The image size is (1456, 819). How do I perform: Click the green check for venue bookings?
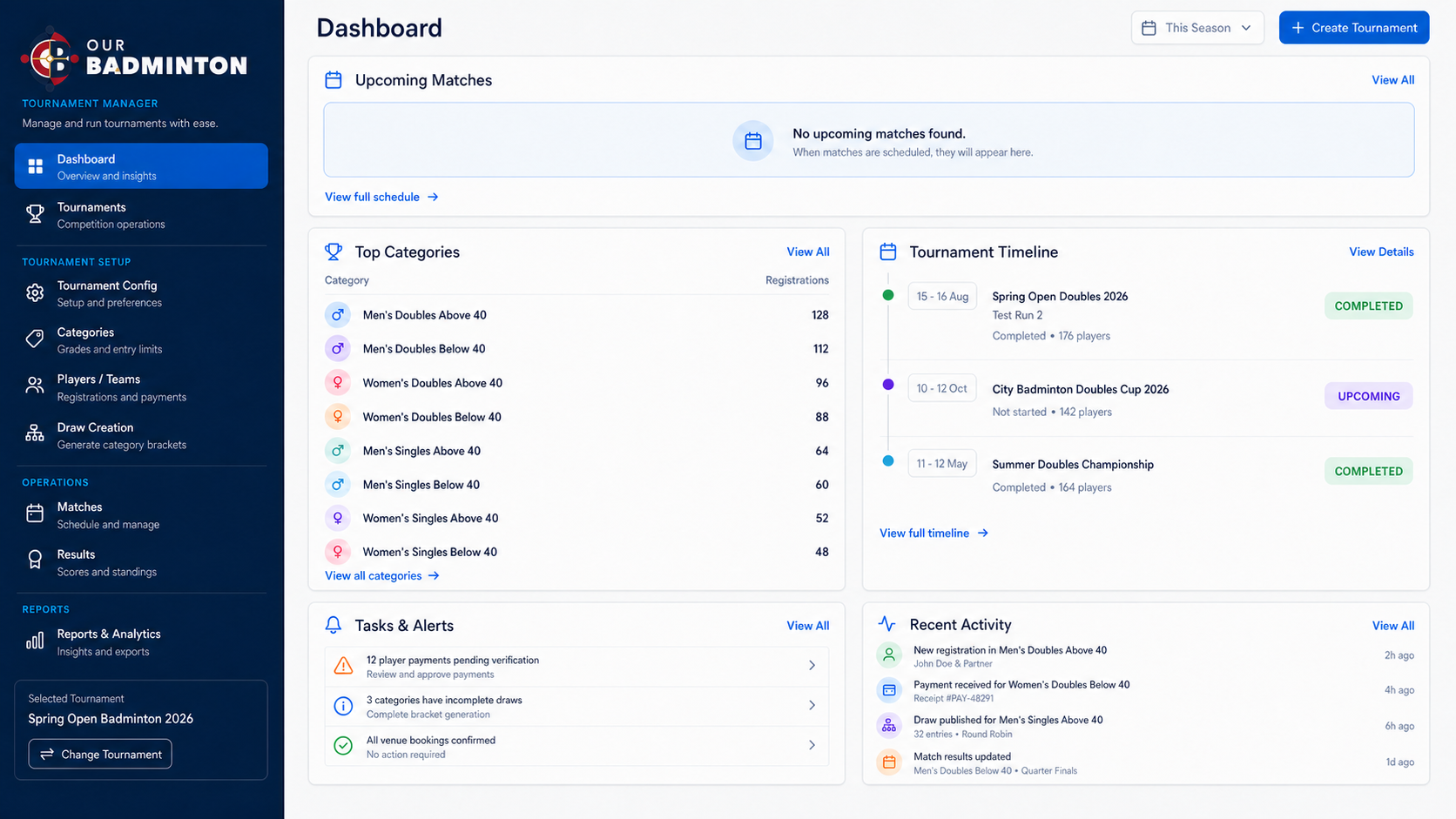pos(344,746)
